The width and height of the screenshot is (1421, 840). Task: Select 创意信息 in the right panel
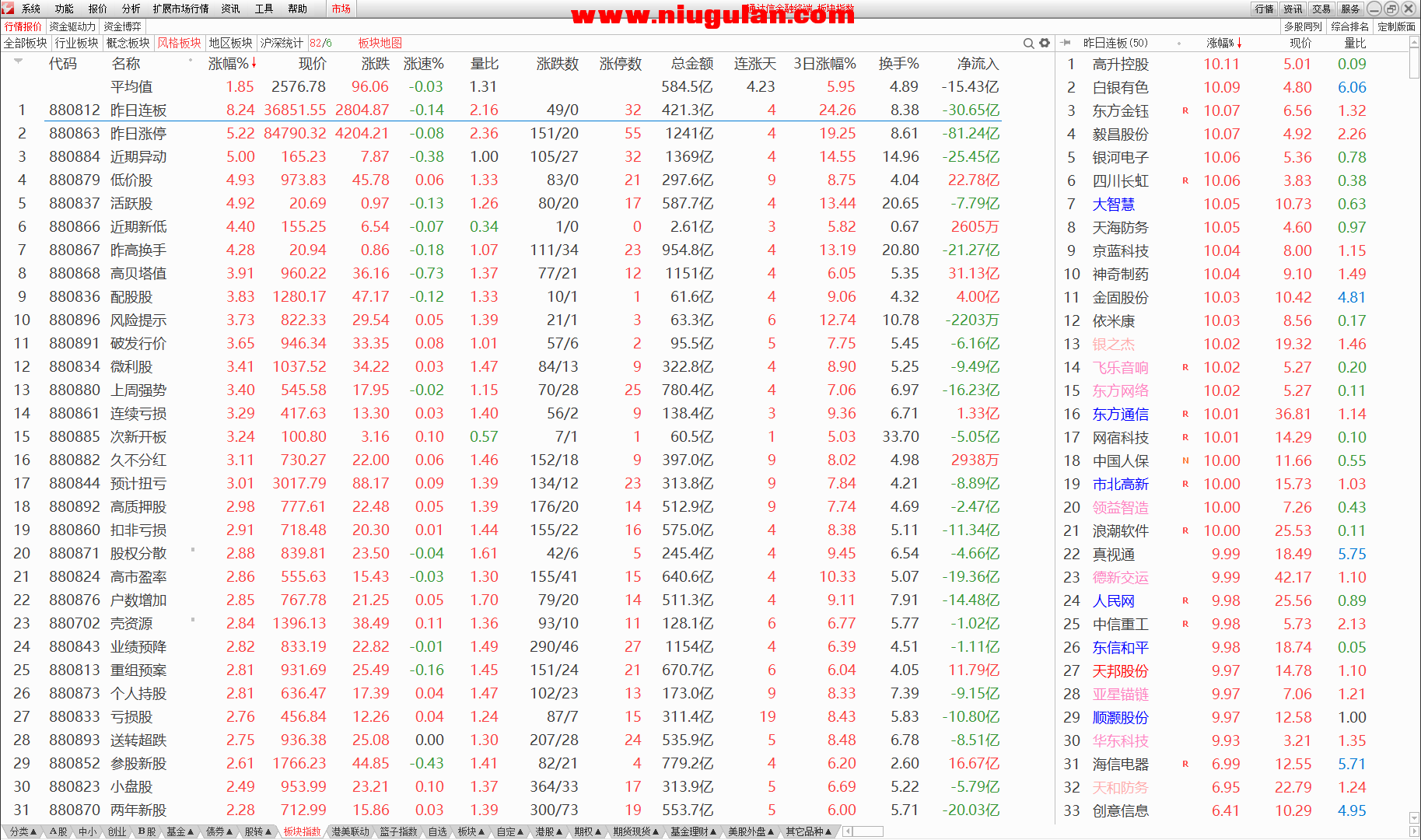click(1120, 810)
